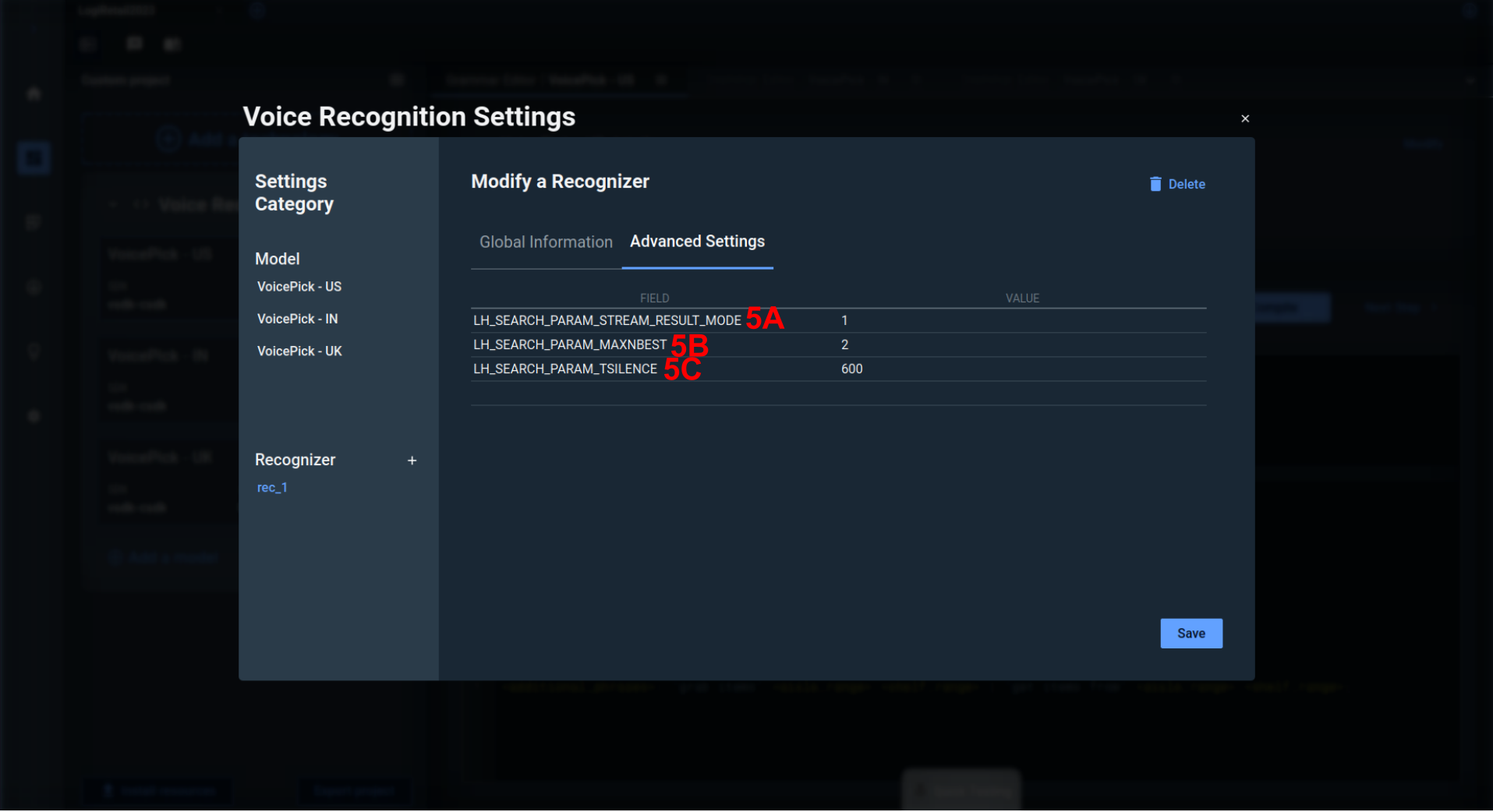Click the FIELD column header
Screen dimensions: 1493x812
pos(654,298)
